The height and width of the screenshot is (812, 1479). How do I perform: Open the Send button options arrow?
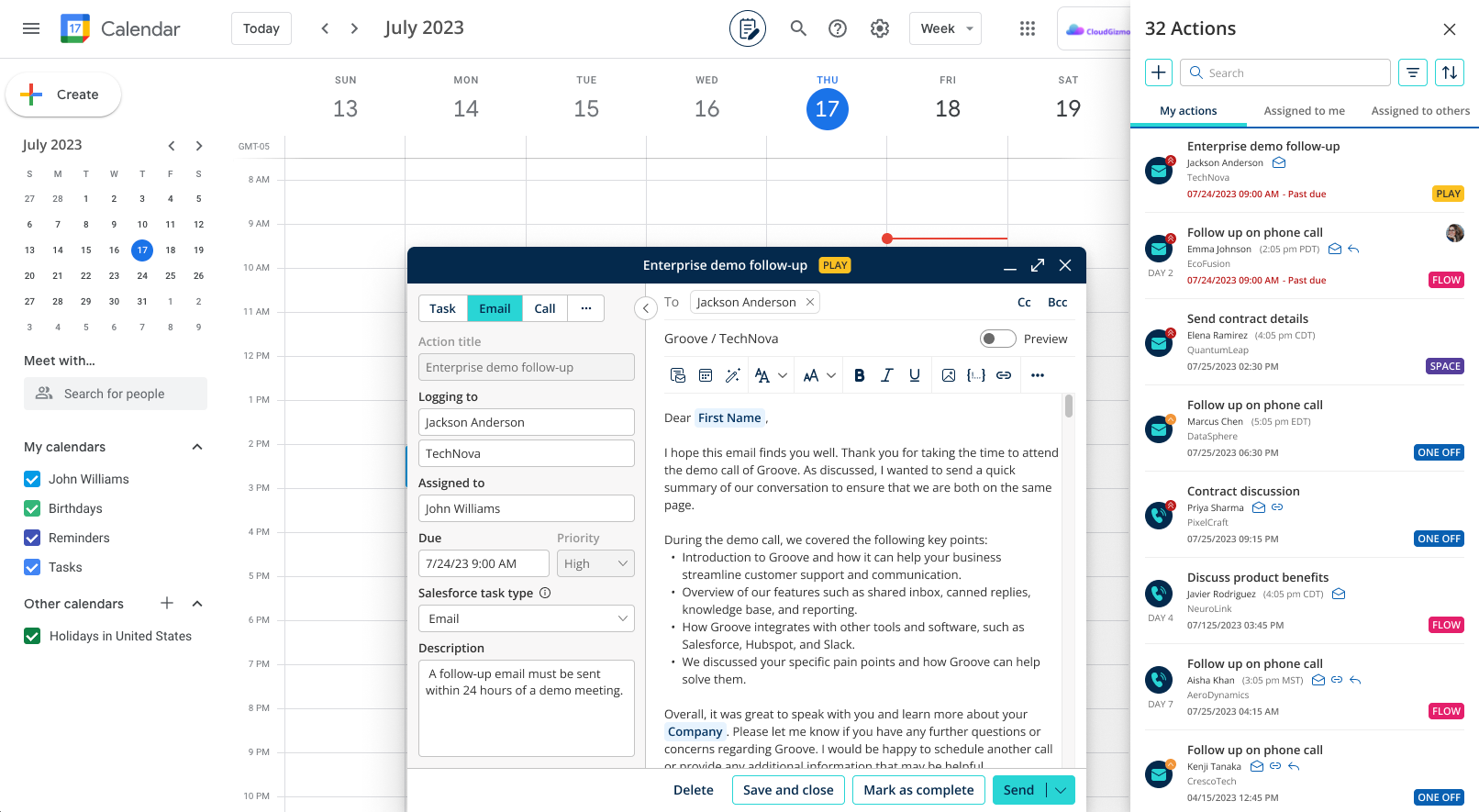point(1061,790)
